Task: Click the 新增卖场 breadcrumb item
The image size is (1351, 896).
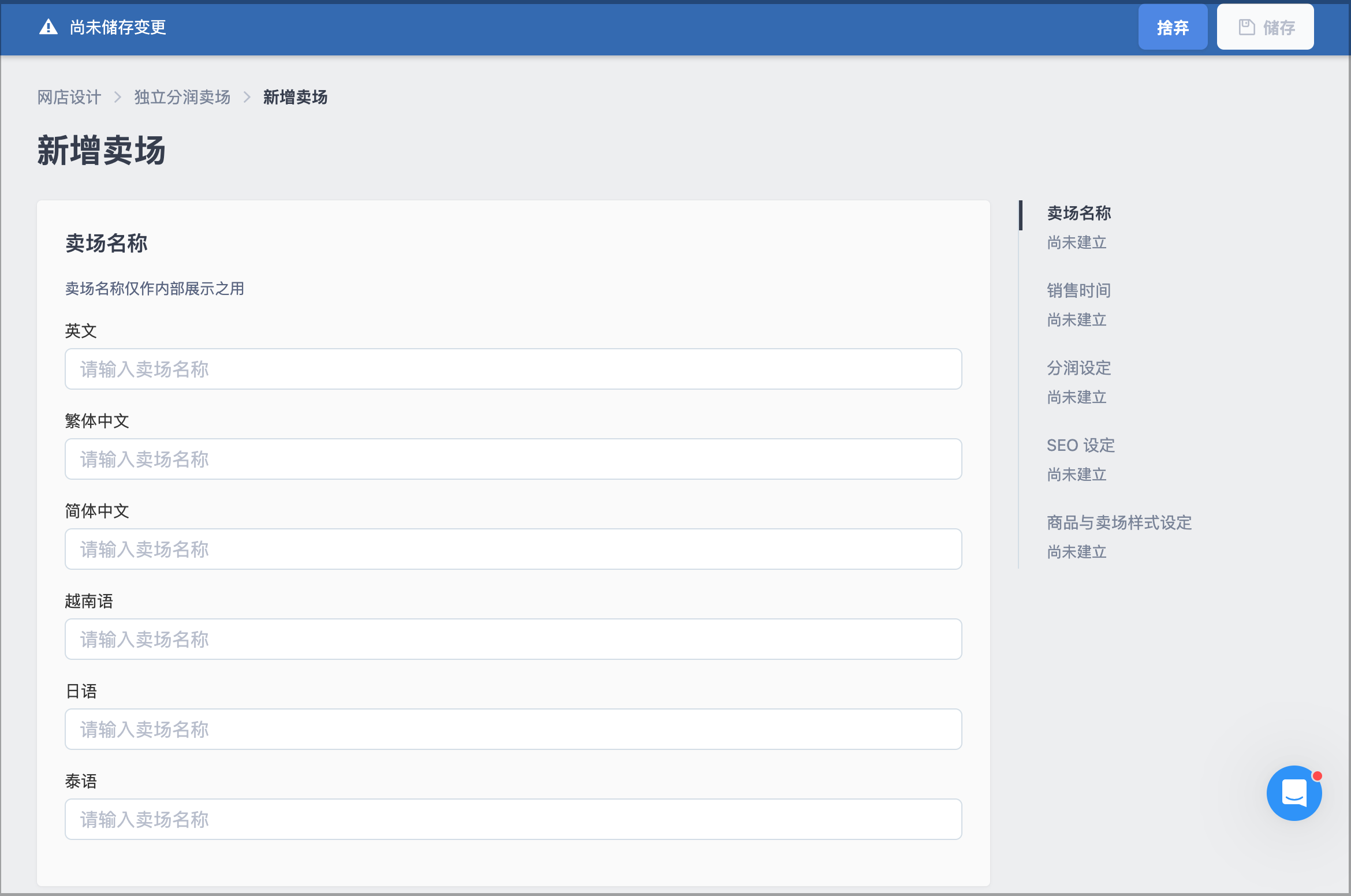Action: (296, 97)
